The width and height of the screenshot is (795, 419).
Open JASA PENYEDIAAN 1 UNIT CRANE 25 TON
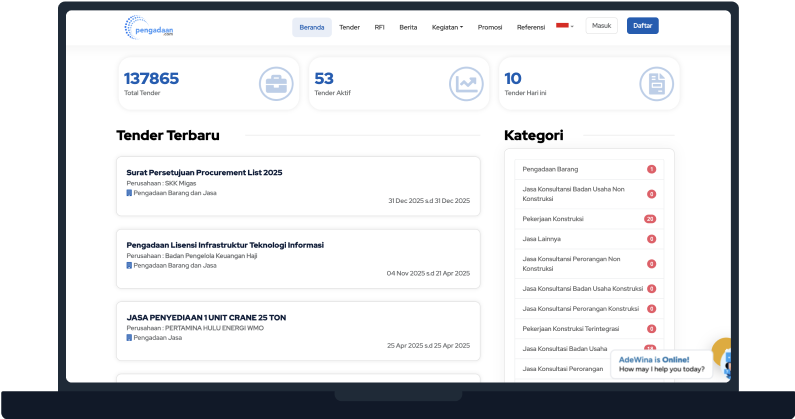pos(206,318)
